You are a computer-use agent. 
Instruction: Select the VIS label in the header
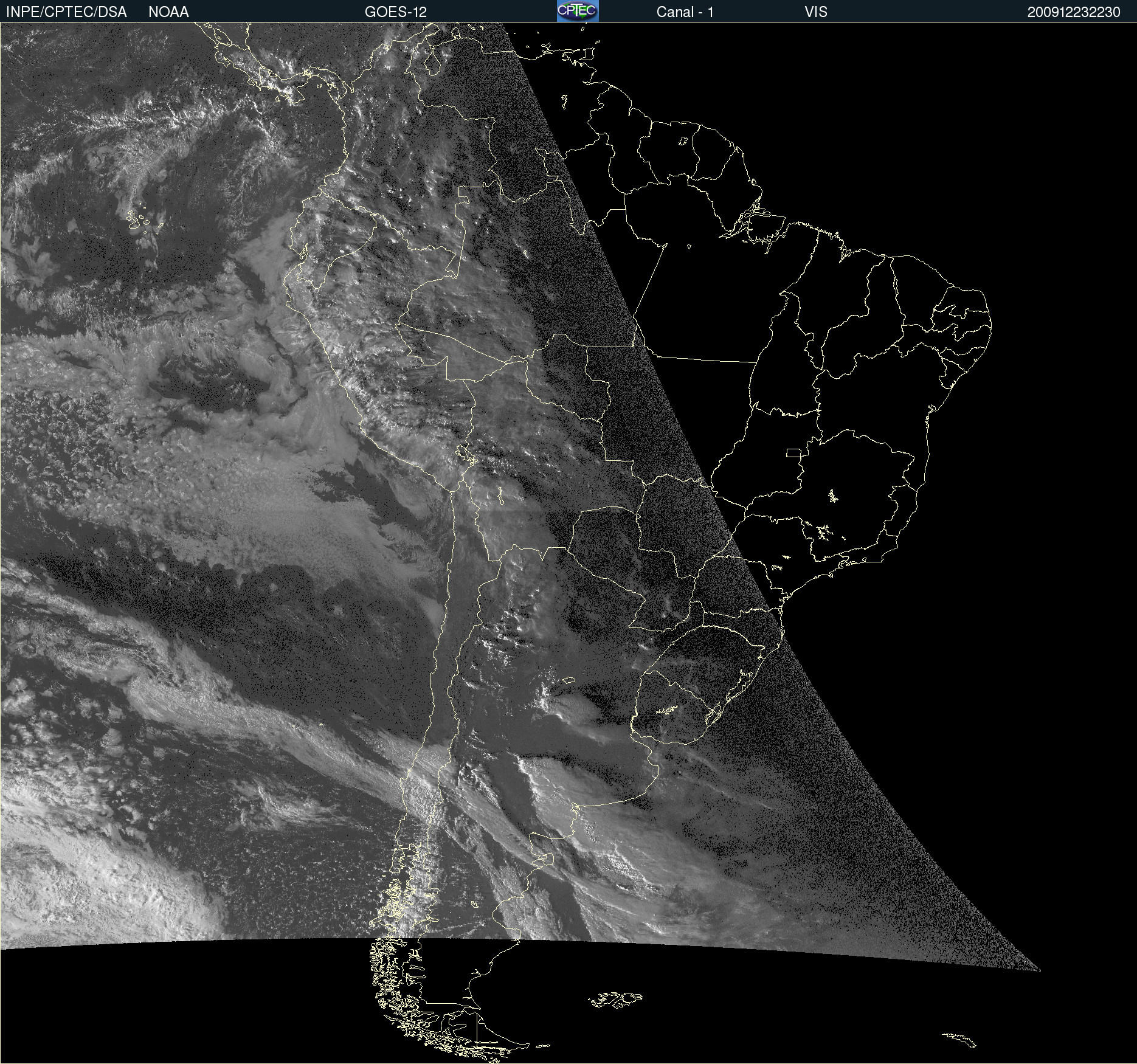coord(816,12)
